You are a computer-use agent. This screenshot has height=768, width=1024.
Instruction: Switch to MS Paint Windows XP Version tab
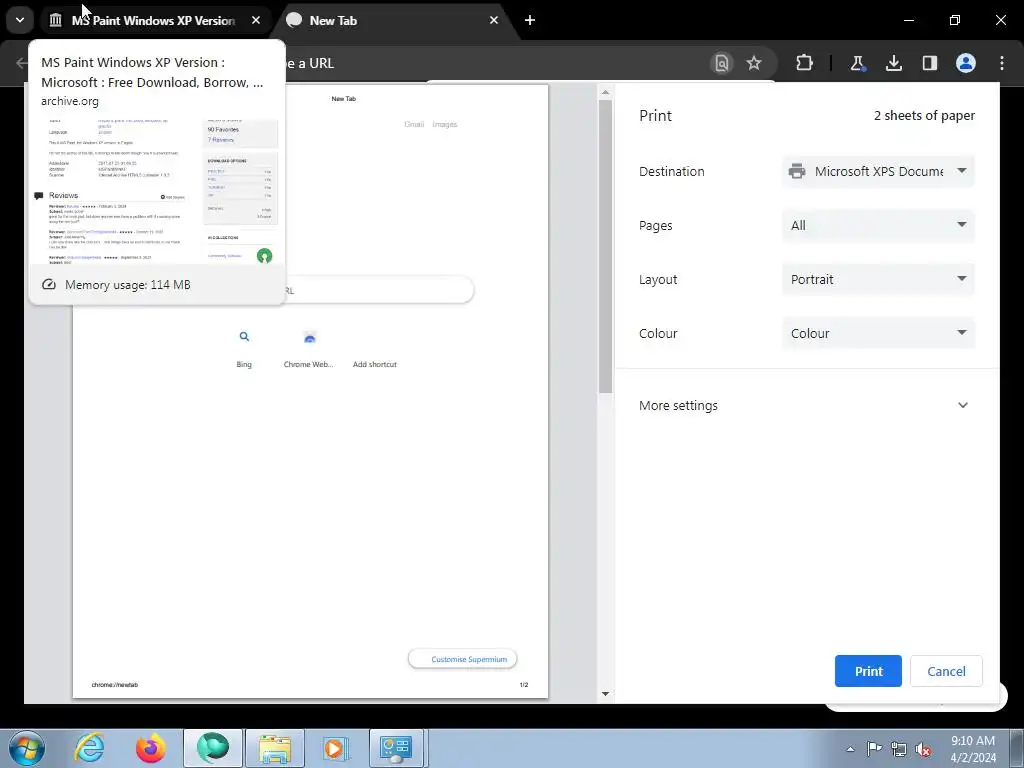153,20
